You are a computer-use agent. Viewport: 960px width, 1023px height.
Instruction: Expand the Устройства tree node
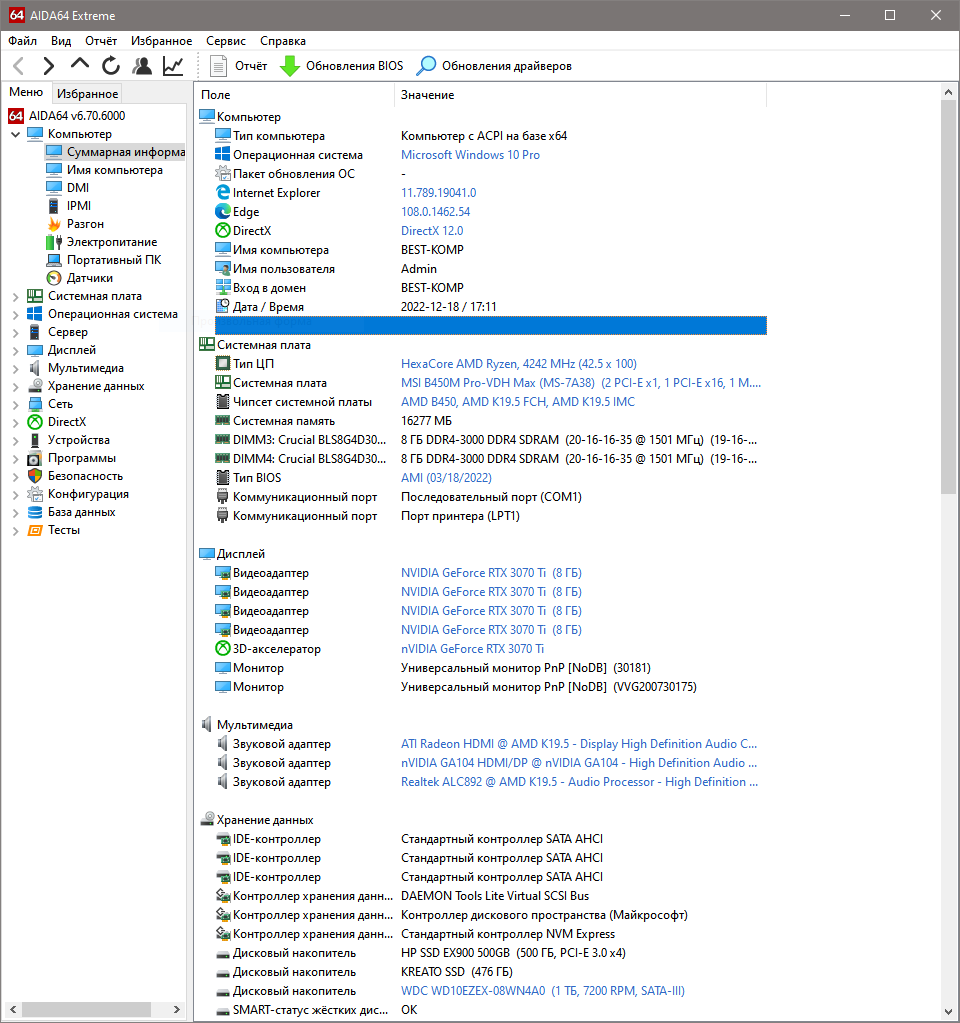pos(16,441)
